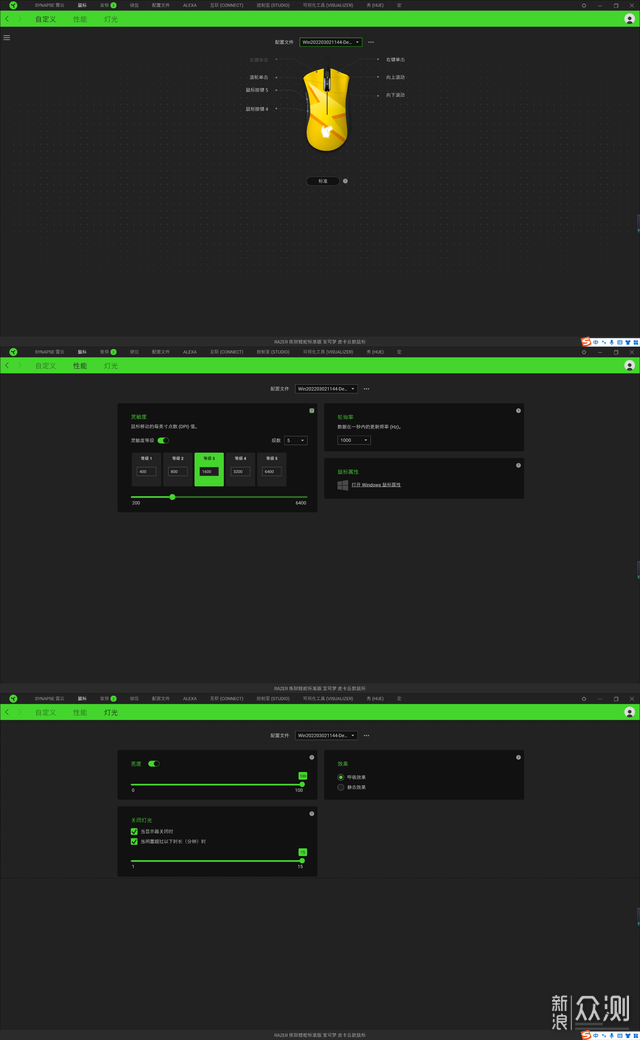The width and height of the screenshot is (640, 1040).
Task: Click DPI sensitivity slider handle
Action: (172, 497)
